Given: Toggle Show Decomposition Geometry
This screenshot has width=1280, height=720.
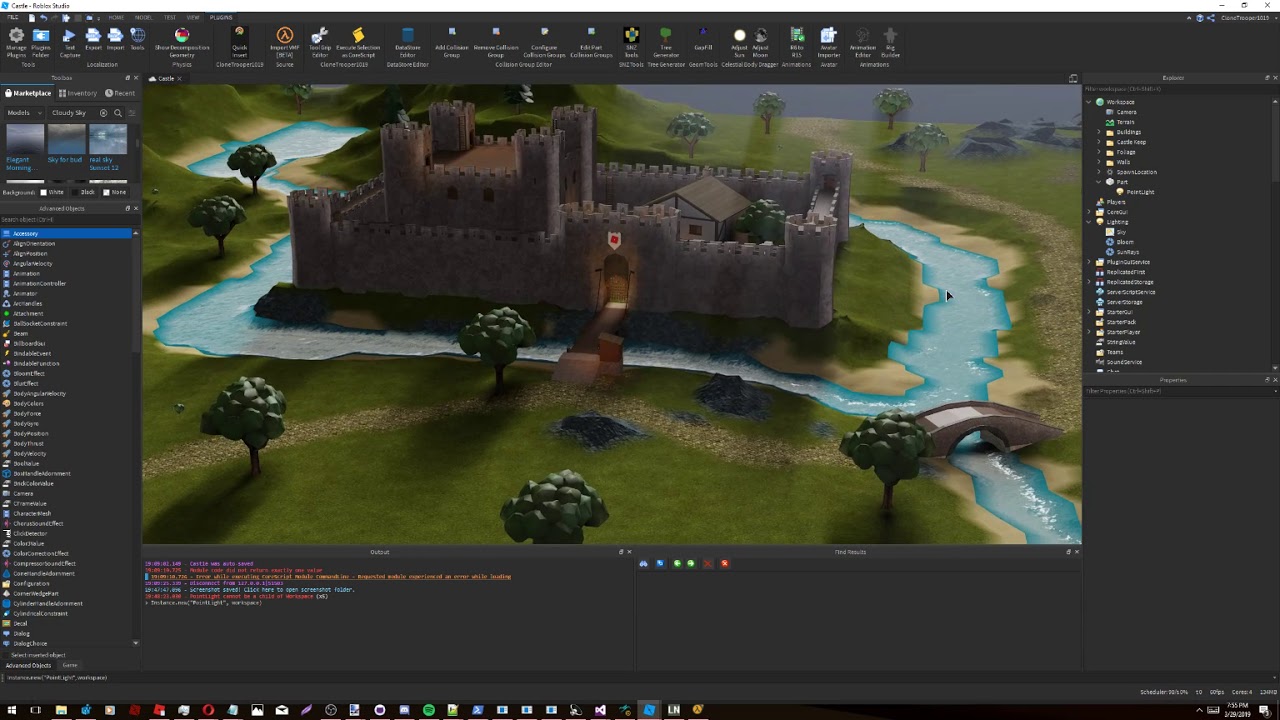Looking at the screenshot, I should 182,42.
